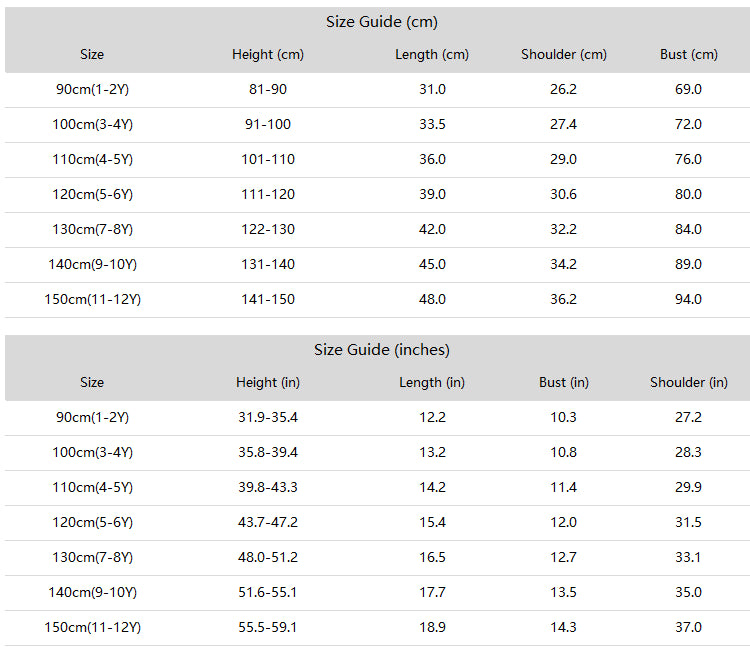Click the 100cm(3-4Y) size in inches table

coord(92,453)
